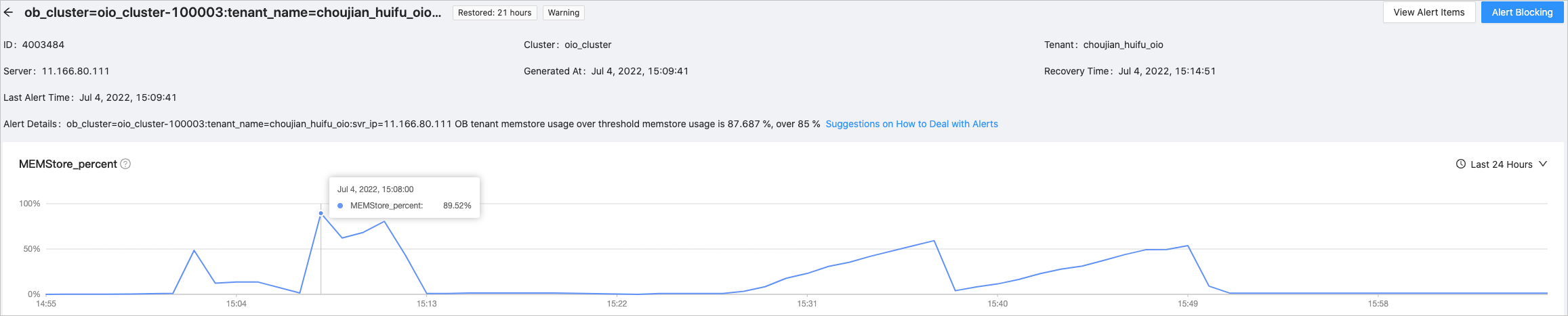The height and width of the screenshot is (316, 1568).
Task: Open the Last 24 Hours time range selector
Action: click(1501, 164)
